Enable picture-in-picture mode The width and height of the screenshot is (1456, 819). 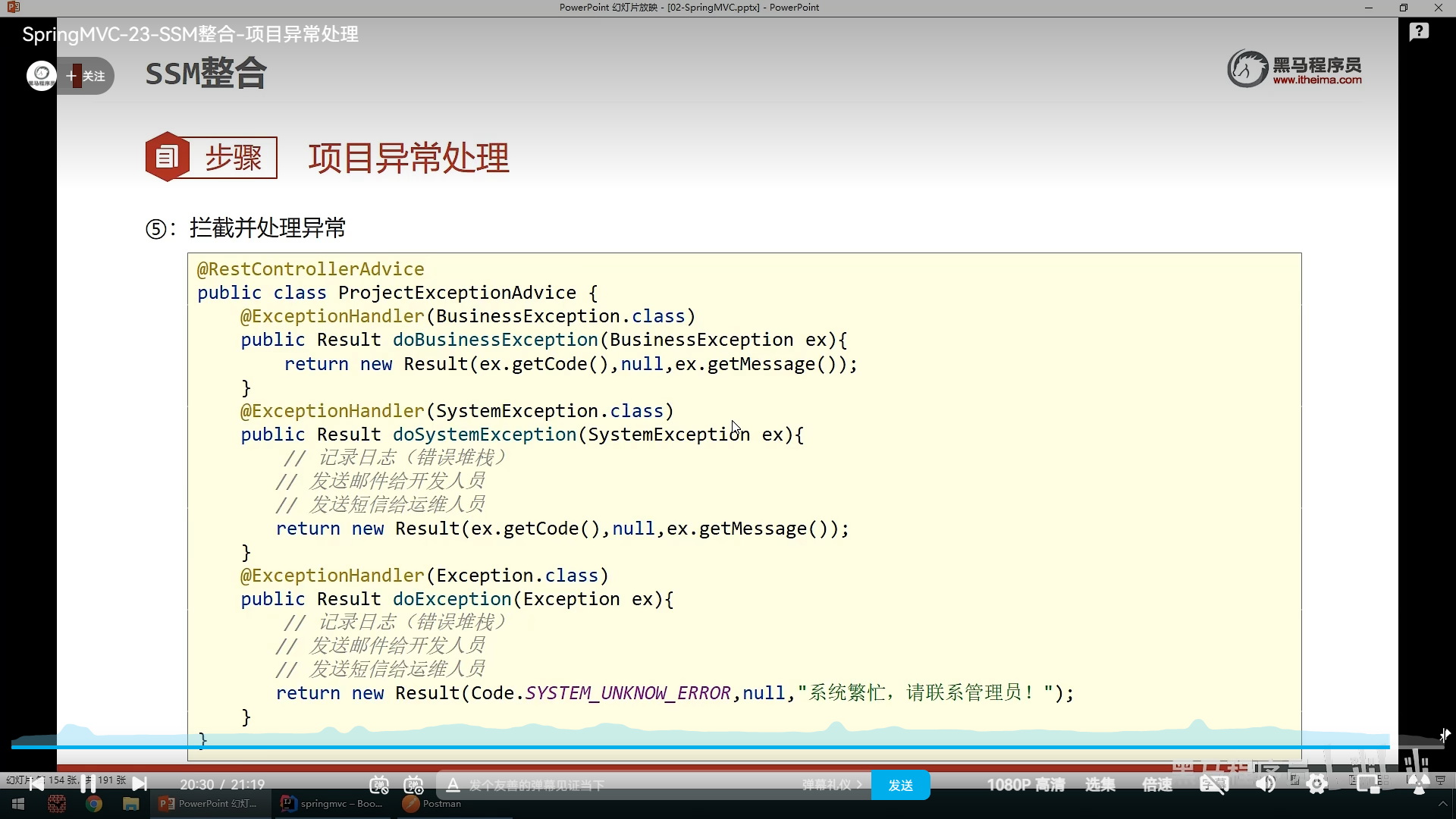click(x=1368, y=785)
